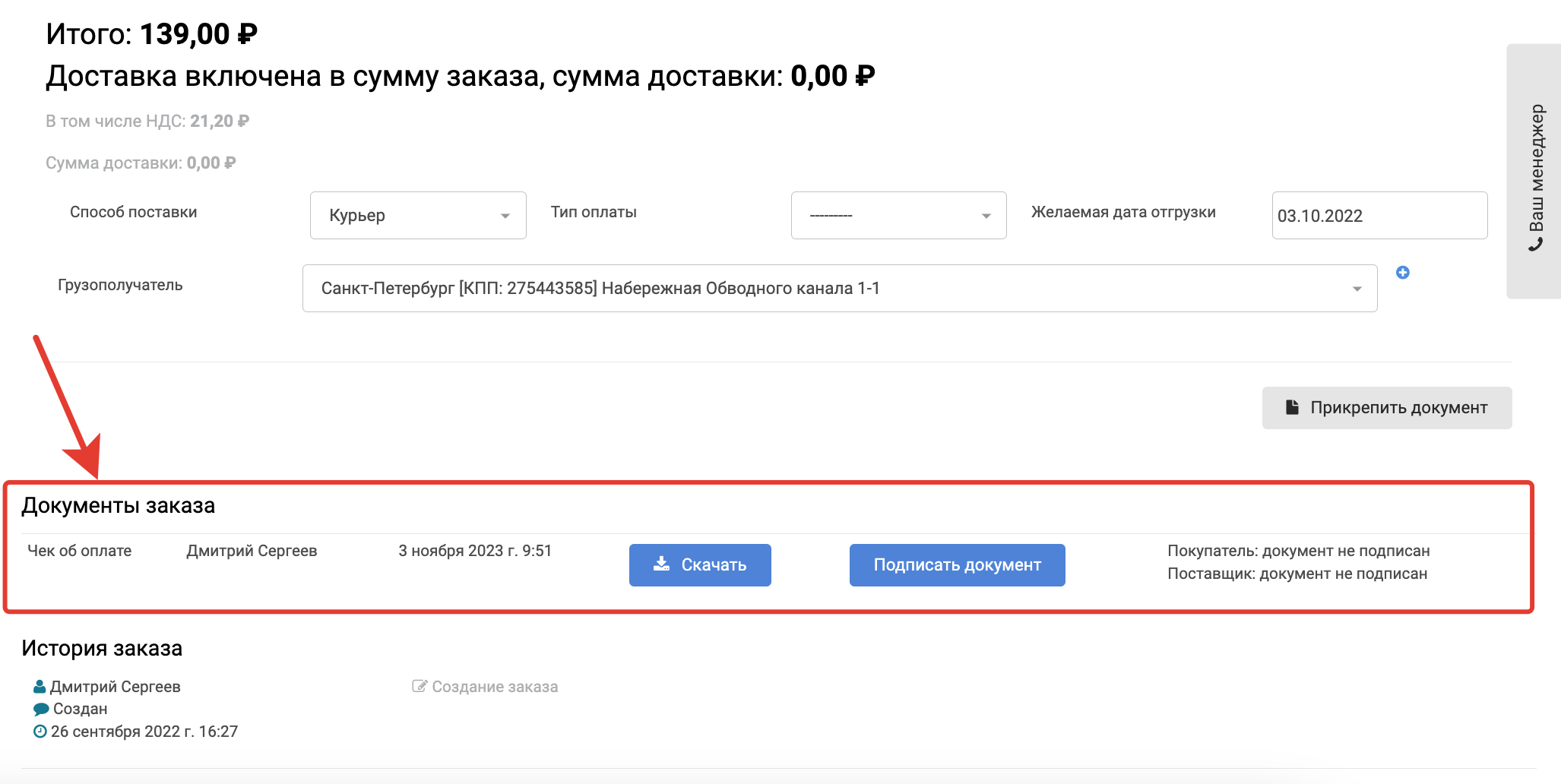Click the blue plus icon beside consignee
The image size is (1561, 784).
click(1402, 273)
